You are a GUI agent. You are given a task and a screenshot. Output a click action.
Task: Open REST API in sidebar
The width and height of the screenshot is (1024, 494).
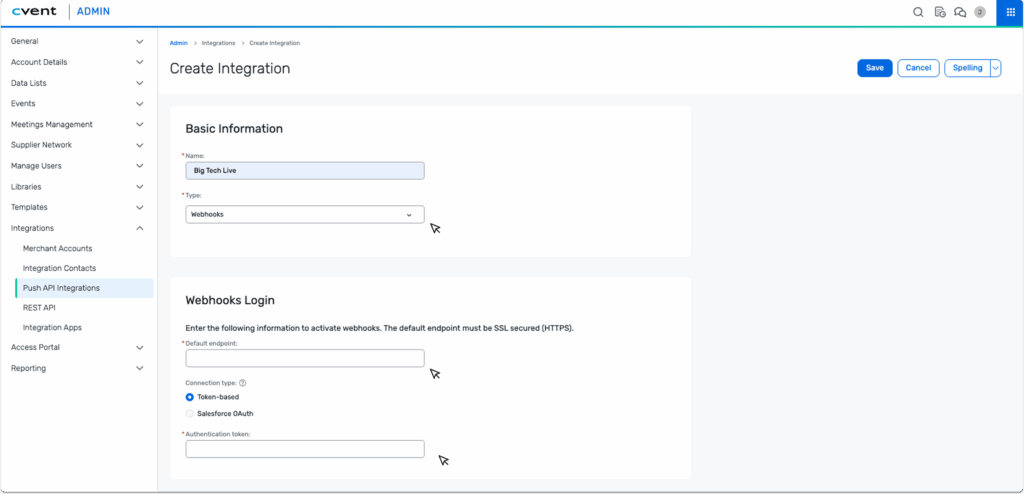tap(39, 308)
